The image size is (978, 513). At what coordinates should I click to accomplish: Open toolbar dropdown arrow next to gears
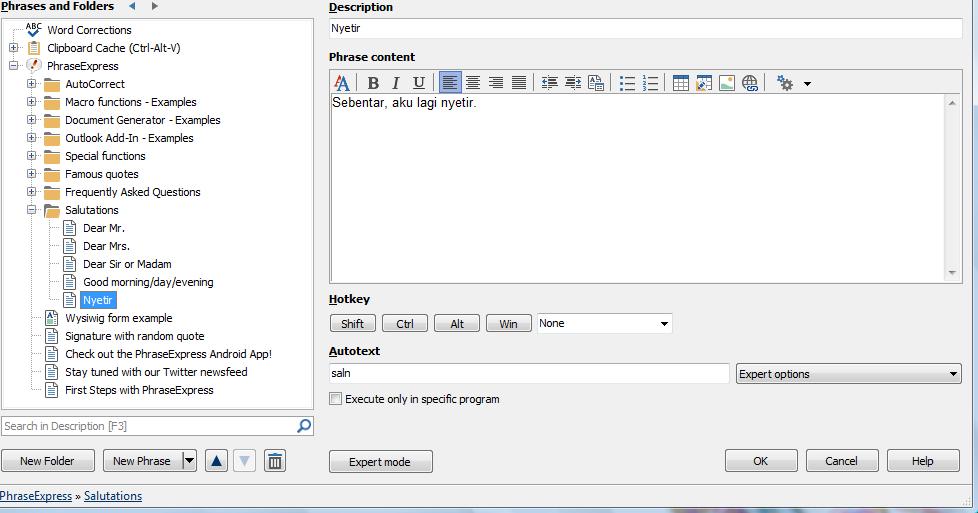pos(807,84)
